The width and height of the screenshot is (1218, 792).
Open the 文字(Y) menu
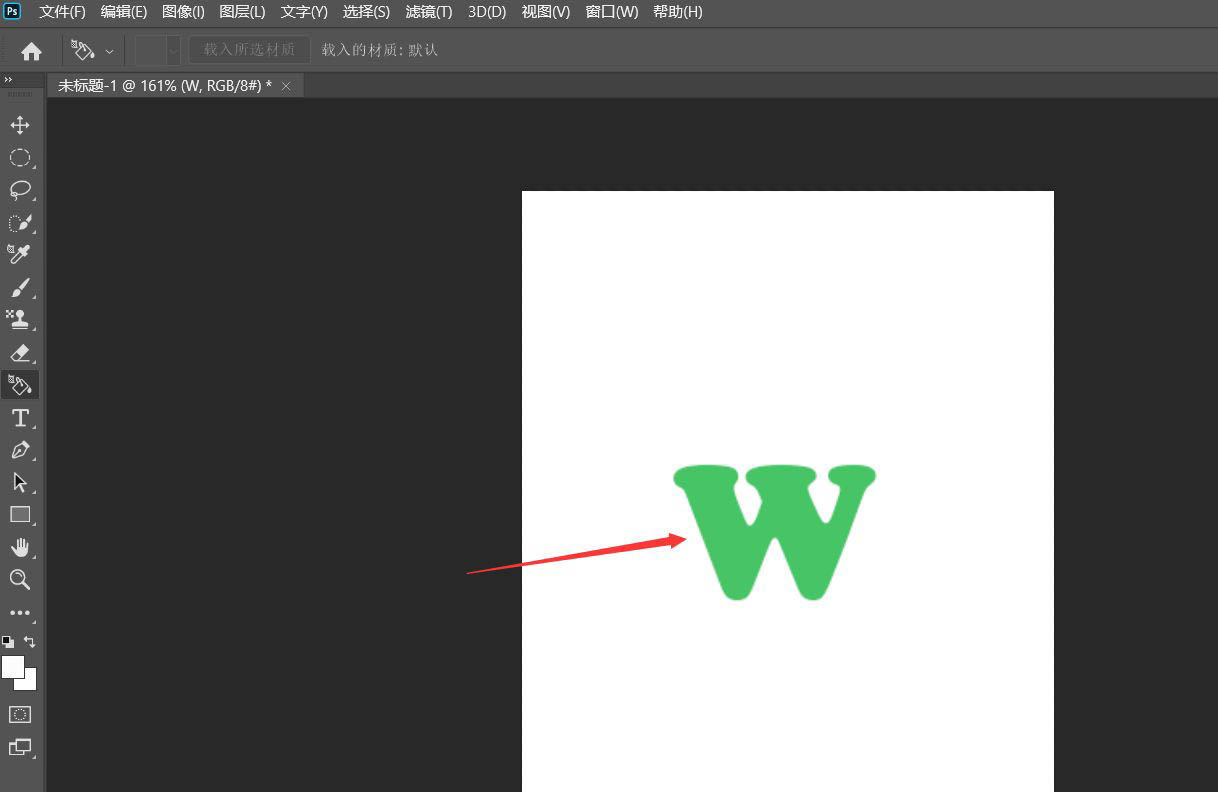[x=304, y=12]
